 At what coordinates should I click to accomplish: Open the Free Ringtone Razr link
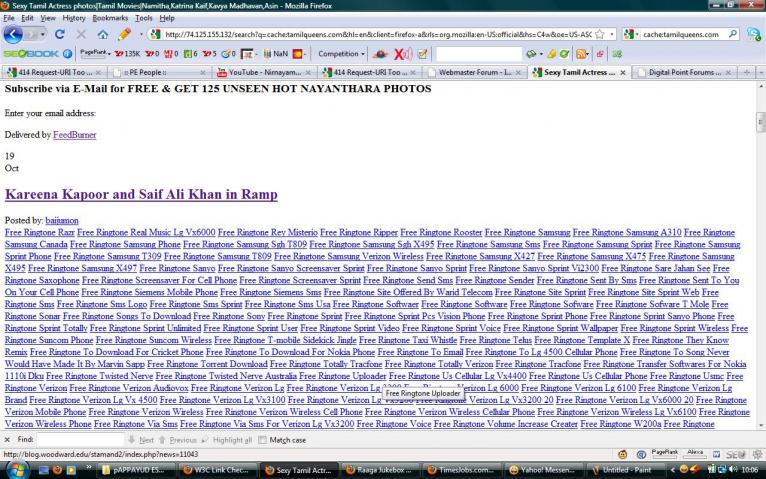tap(40, 232)
